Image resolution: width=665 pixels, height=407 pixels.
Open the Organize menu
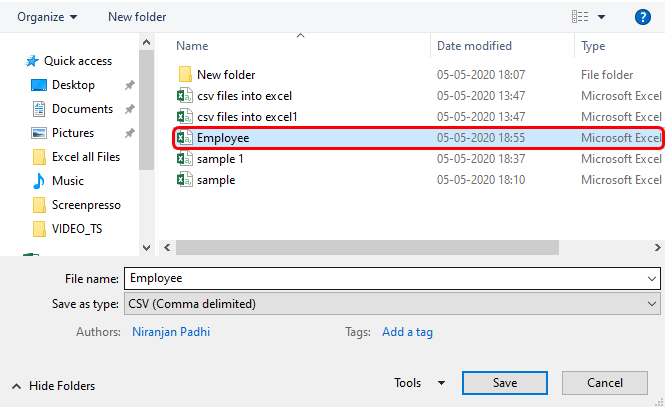point(48,17)
